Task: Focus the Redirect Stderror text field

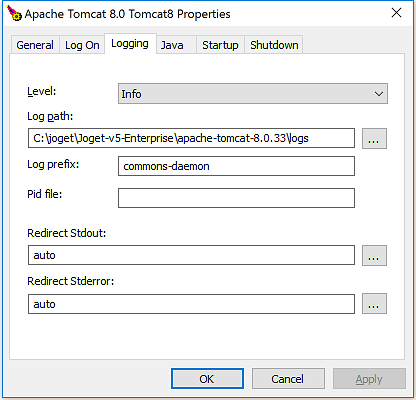Action: click(x=191, y=304)
